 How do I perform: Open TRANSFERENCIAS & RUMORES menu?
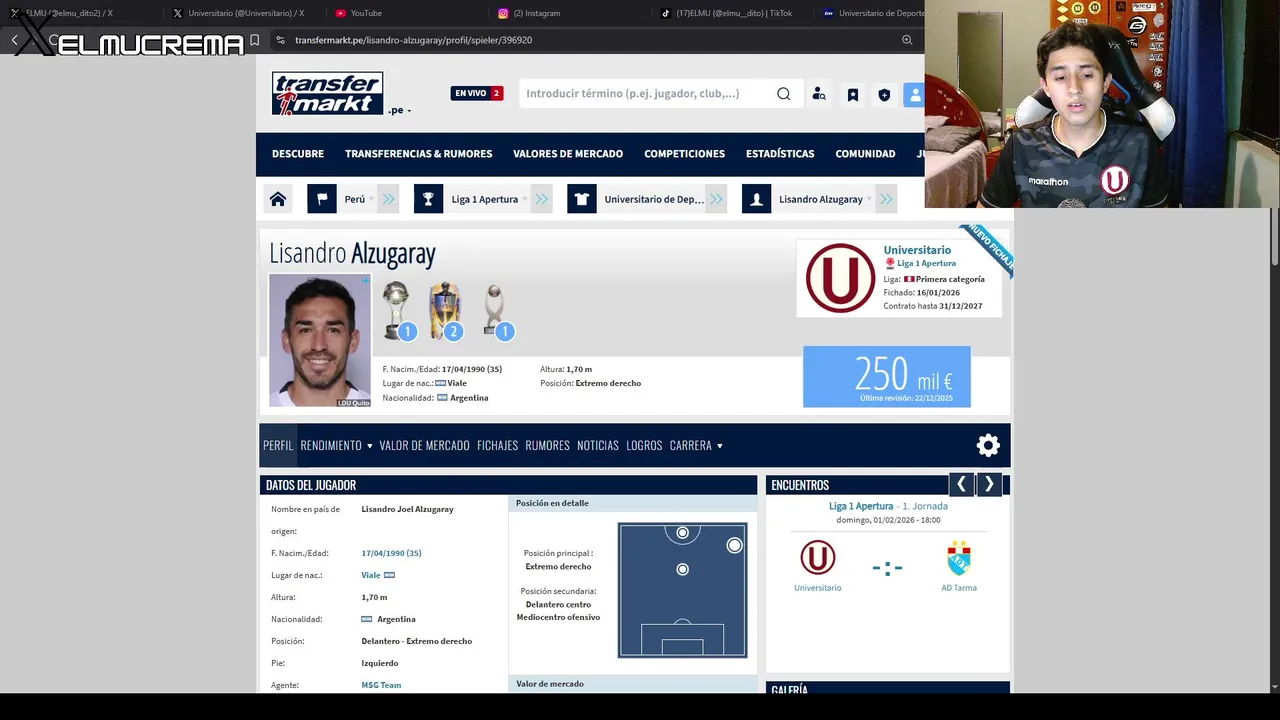click(x=418, y=154)
